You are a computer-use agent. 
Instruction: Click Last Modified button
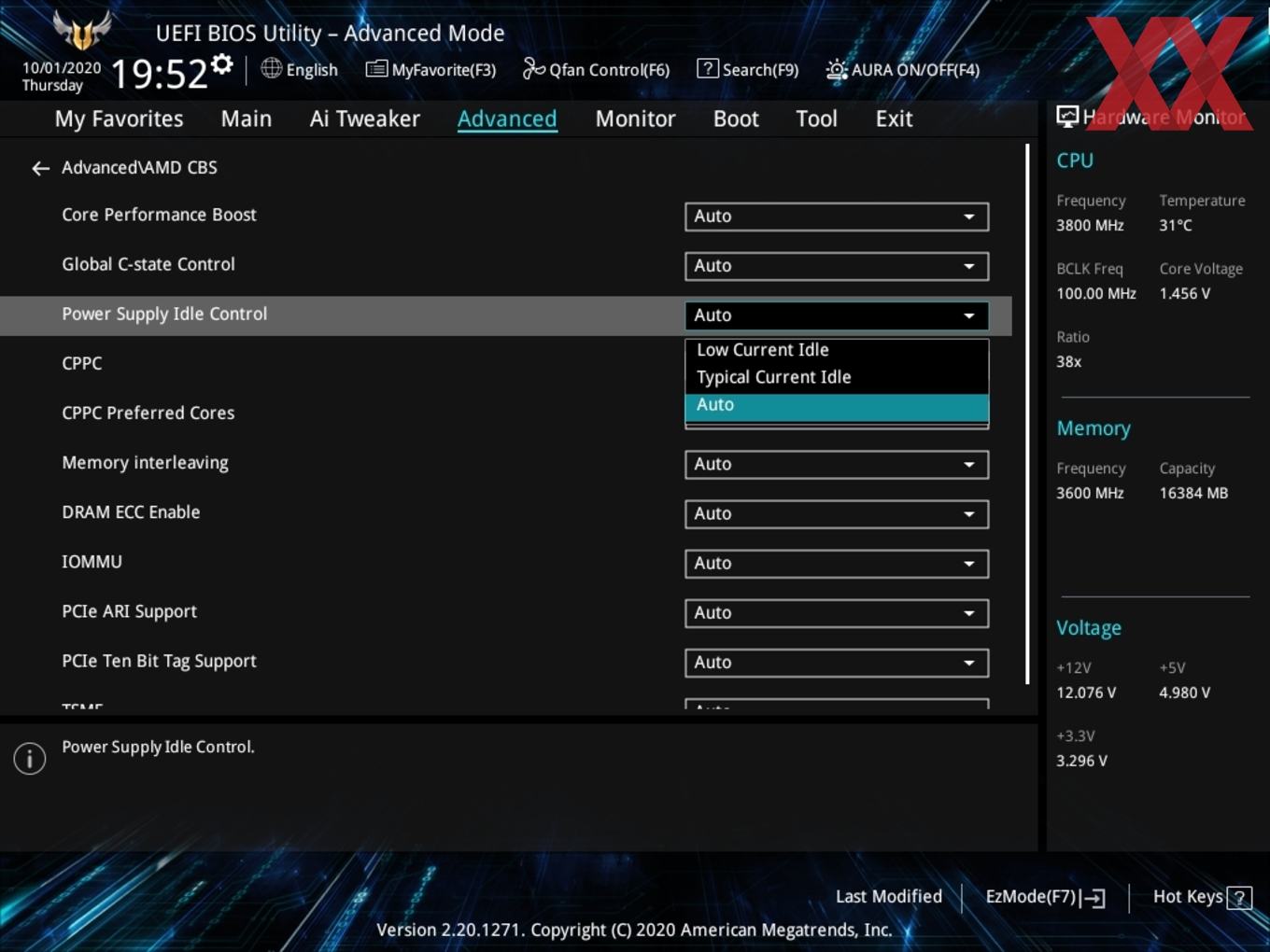pos(888,897)
